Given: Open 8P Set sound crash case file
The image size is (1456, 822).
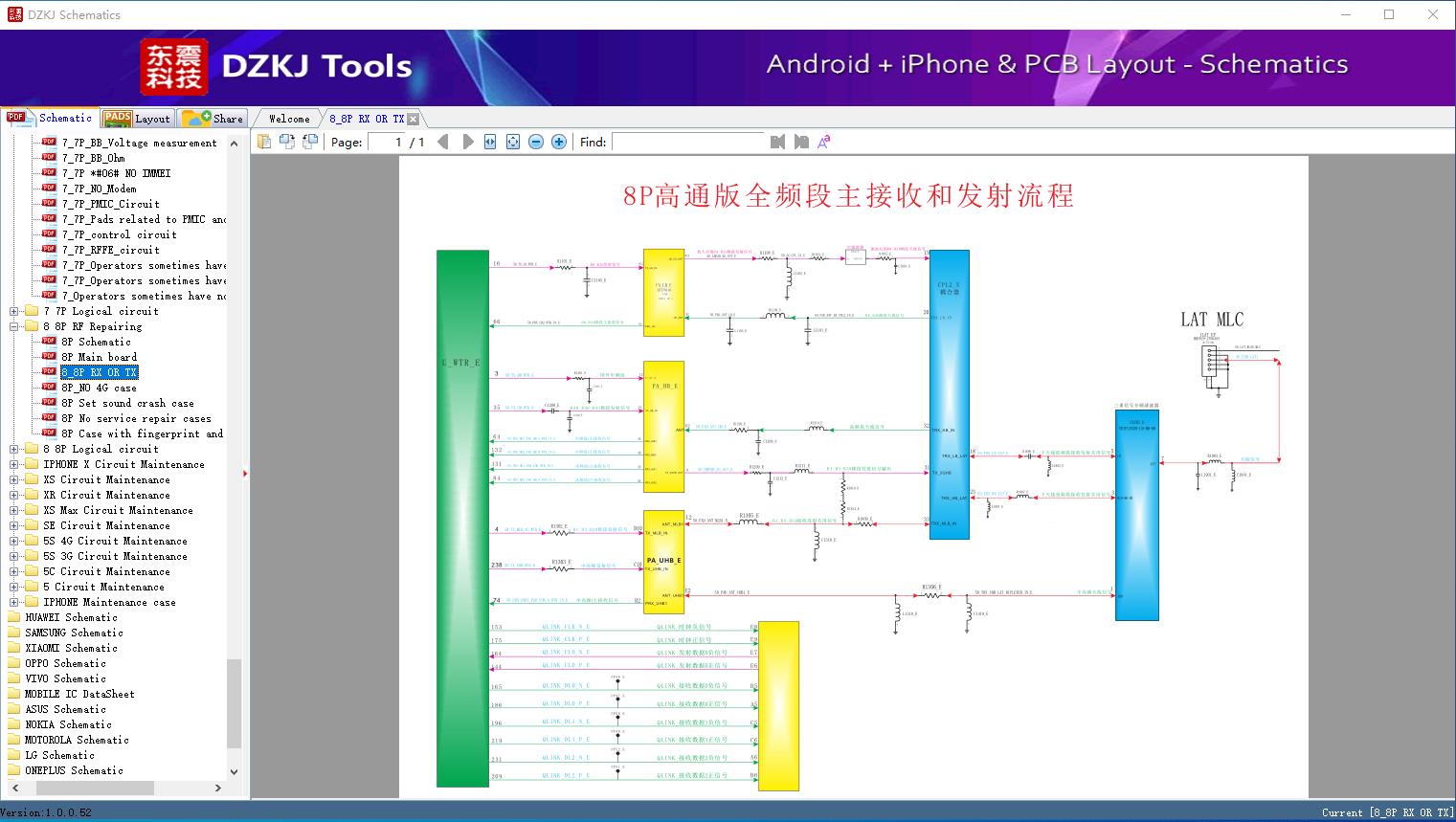Looking at the screenshot, I should pos(127,403).
